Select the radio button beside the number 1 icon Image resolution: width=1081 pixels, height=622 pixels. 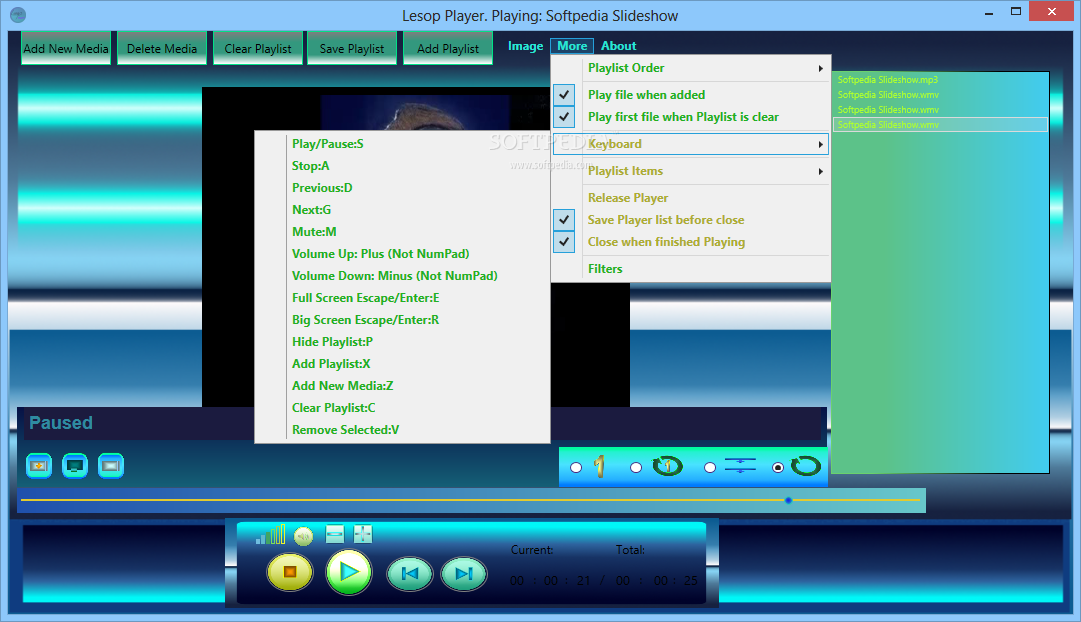pyautogui.click(x=576, y=468)
